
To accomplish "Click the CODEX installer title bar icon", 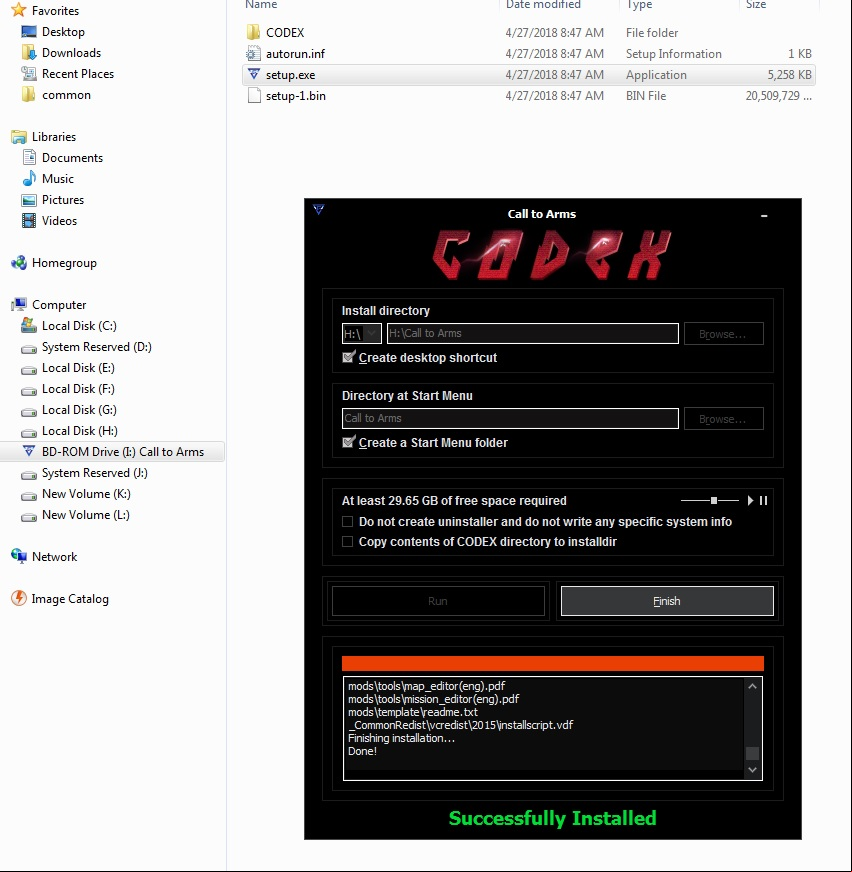I will [319, 210].
